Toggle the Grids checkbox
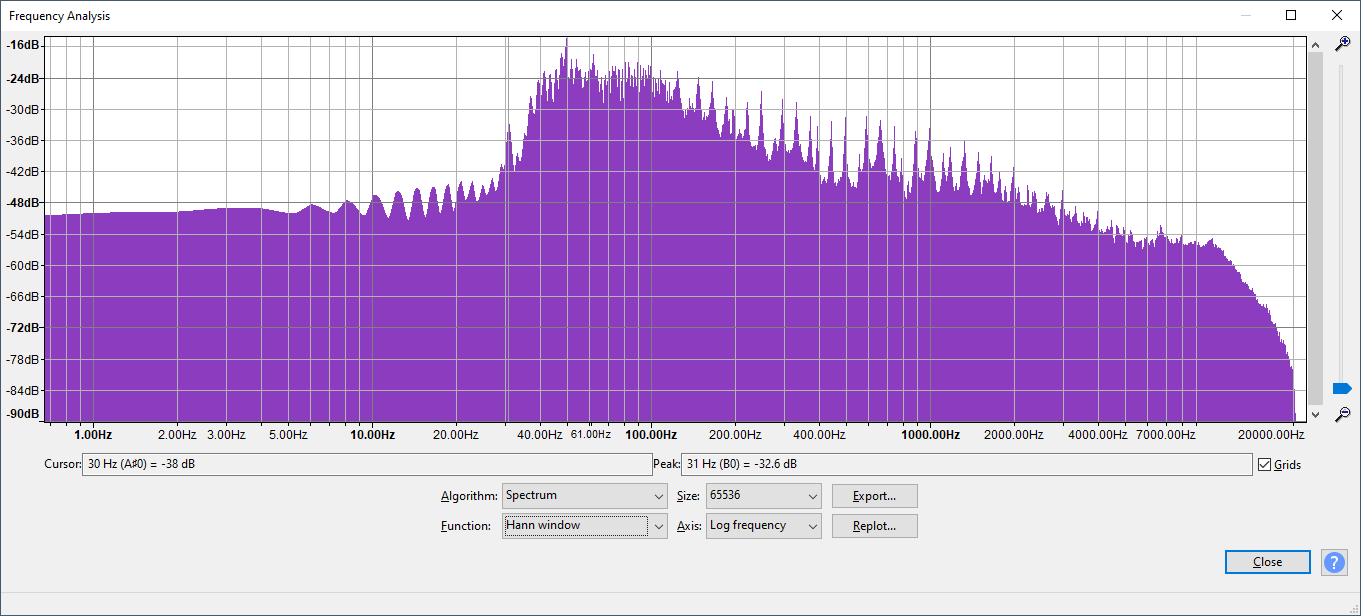Viewport: 1361px width, 616px height. point(1265,465)
